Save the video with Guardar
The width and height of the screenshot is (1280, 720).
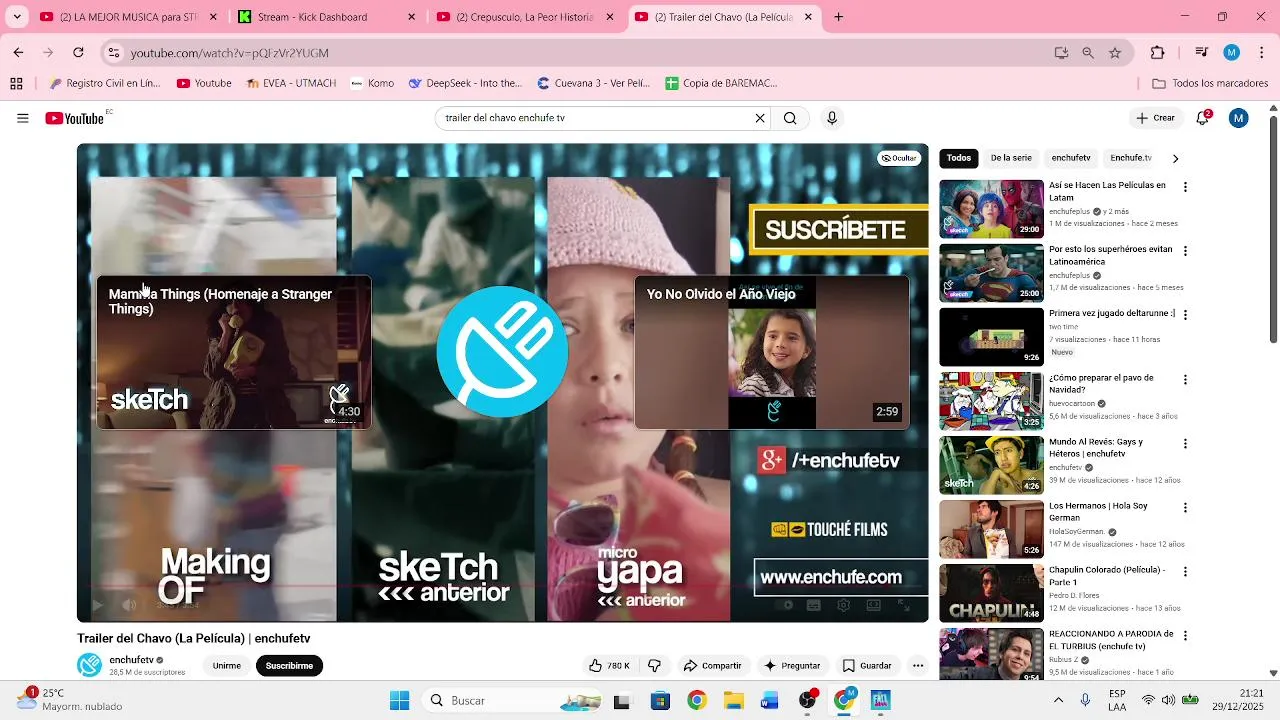pos(866,666)
